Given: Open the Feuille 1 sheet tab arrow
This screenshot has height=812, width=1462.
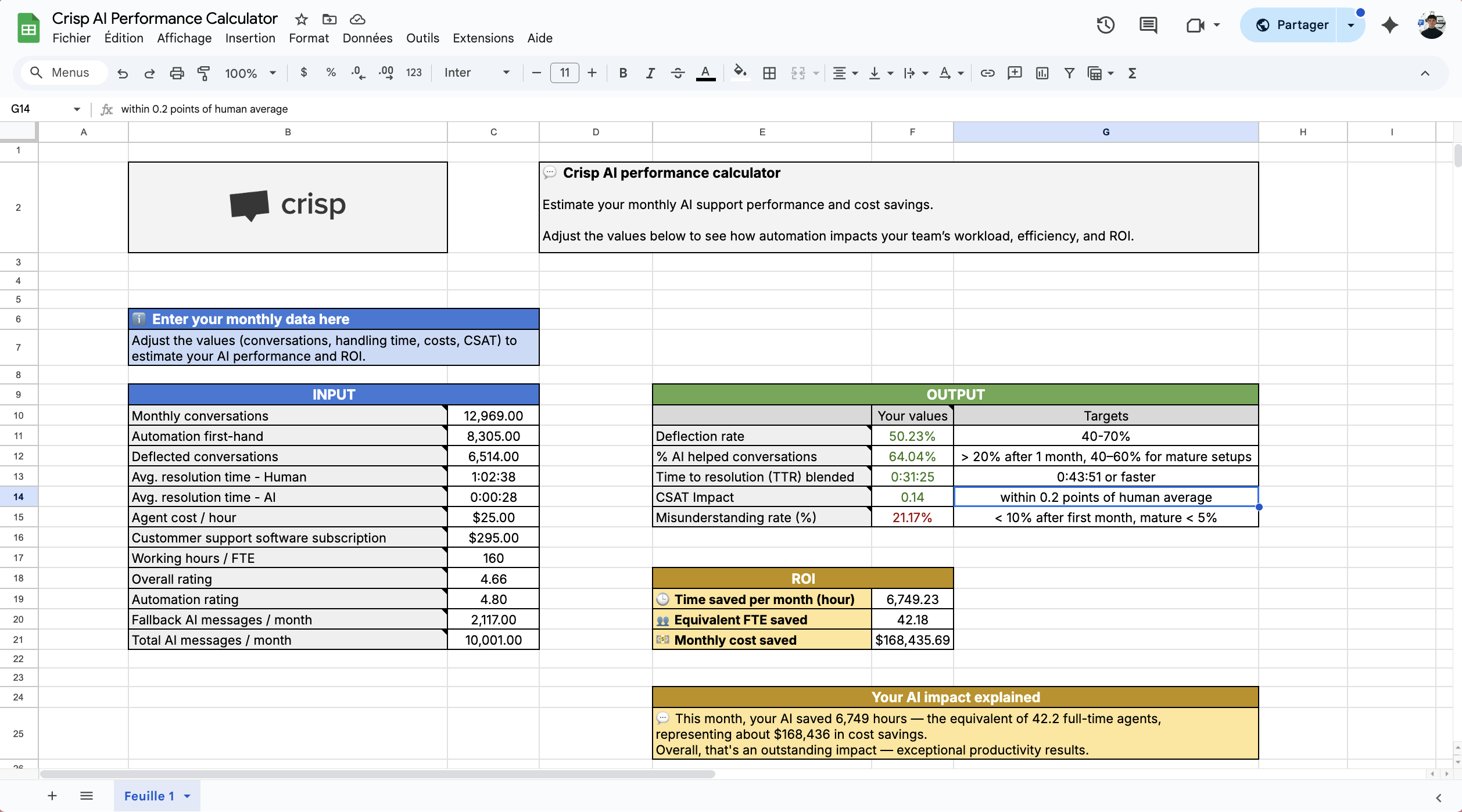Looking at the screenshot, I should [187, 796].
